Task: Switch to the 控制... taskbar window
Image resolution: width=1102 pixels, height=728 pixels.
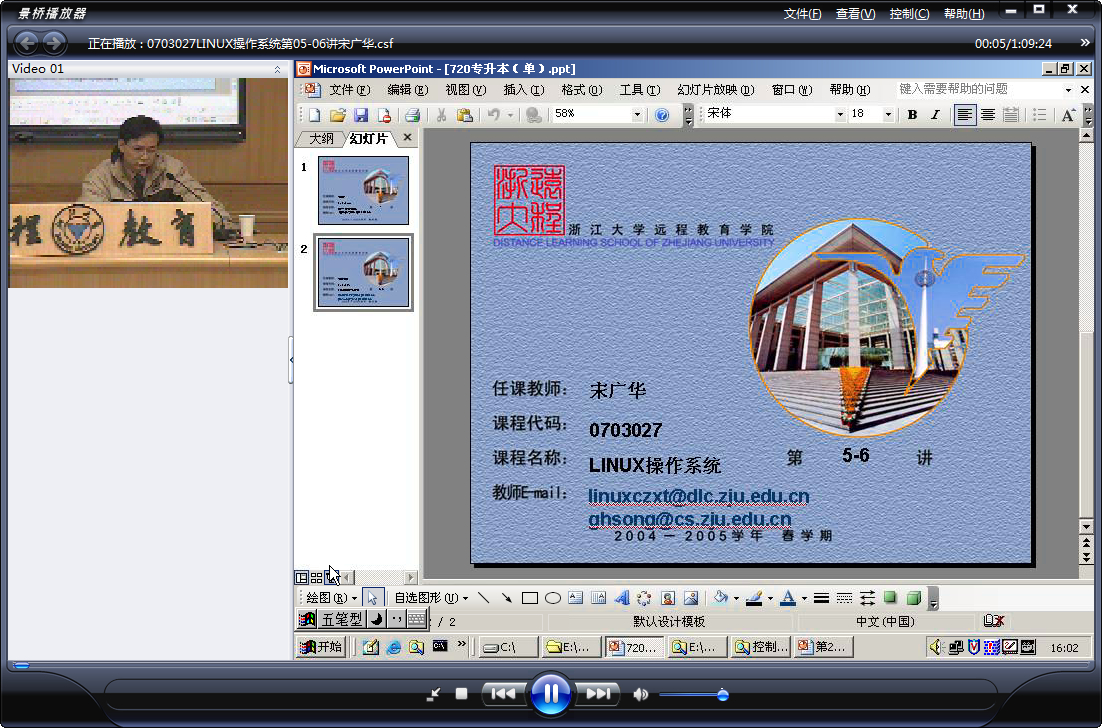Action: click(761, 647)
